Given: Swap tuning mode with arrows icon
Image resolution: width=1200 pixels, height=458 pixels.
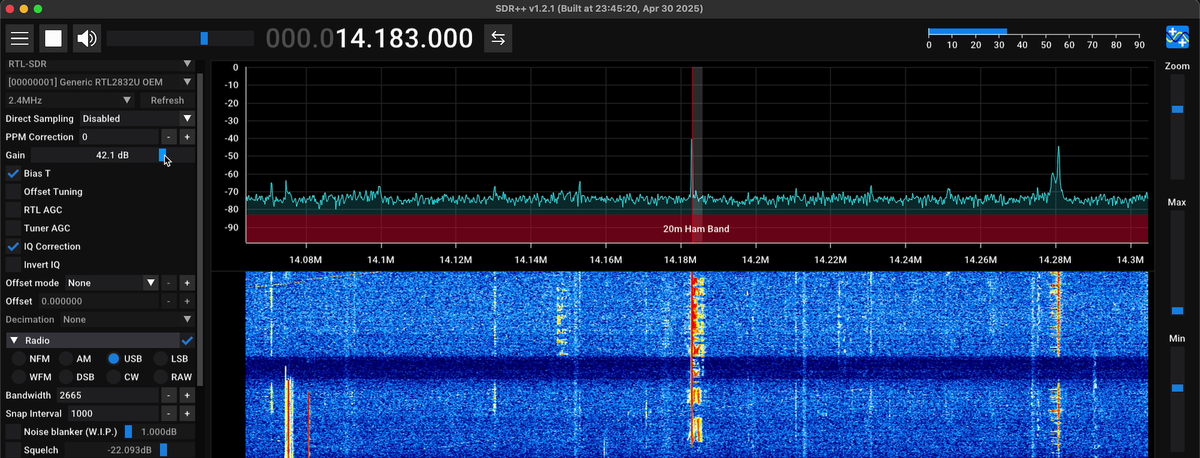Looking at the screenshot, I should [x=498, y=39].
